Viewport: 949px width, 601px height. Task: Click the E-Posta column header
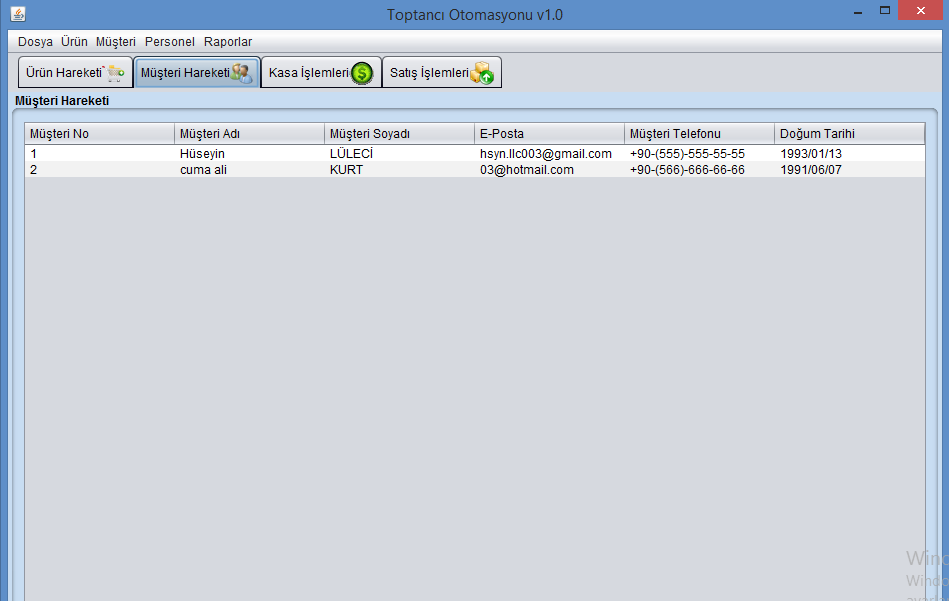[549, 134]
